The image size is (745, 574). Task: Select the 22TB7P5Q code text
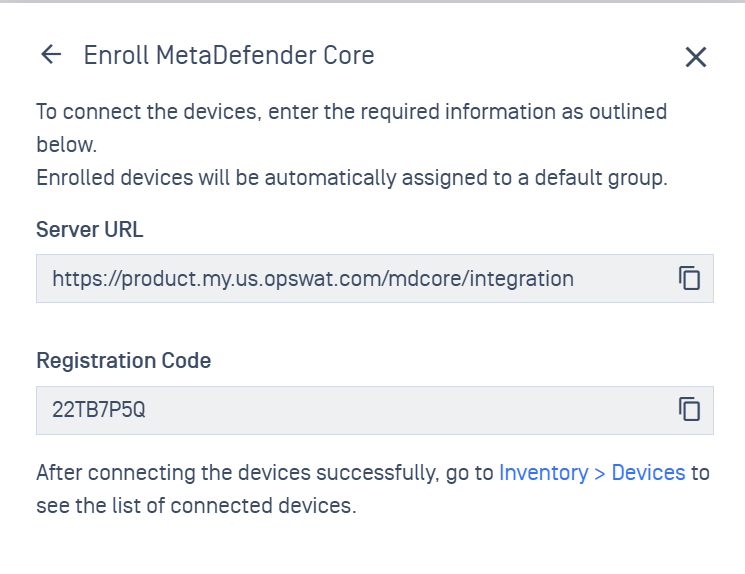pyautogui.click(x=99, y=410)
